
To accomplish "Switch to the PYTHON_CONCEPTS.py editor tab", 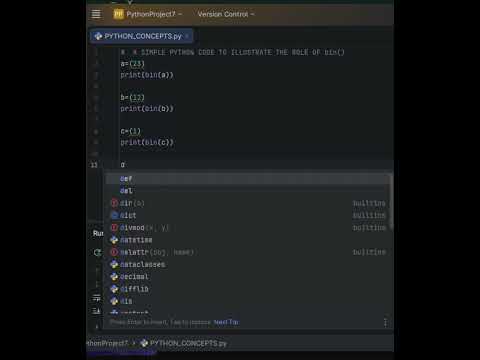I will (x=143, y=36).
